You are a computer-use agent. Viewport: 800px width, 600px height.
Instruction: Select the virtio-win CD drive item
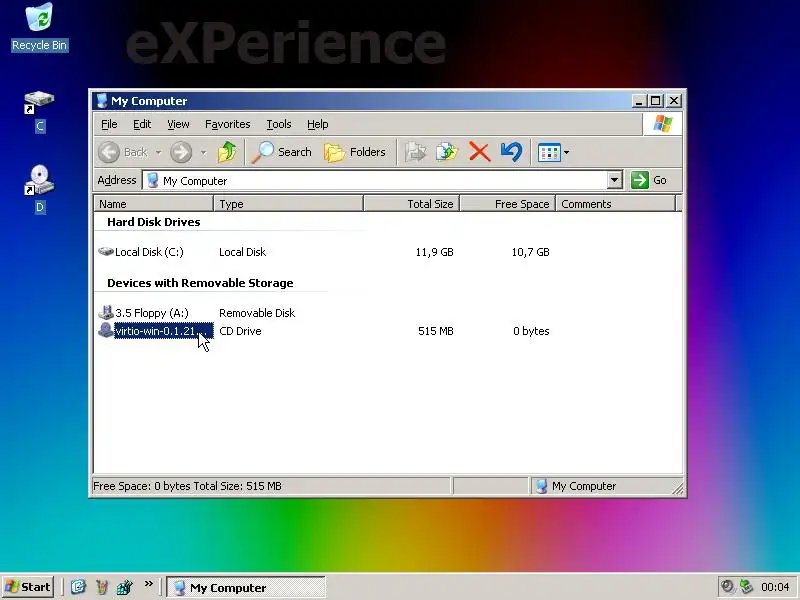click(163, 331)
